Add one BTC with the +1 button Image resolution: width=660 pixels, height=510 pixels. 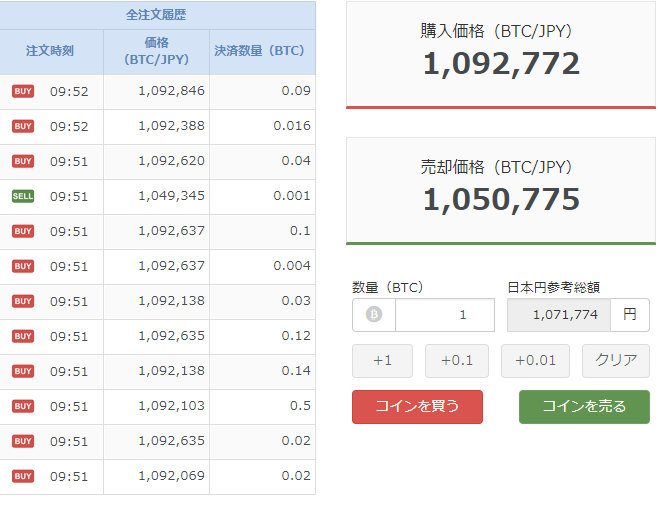pos(382,361)
